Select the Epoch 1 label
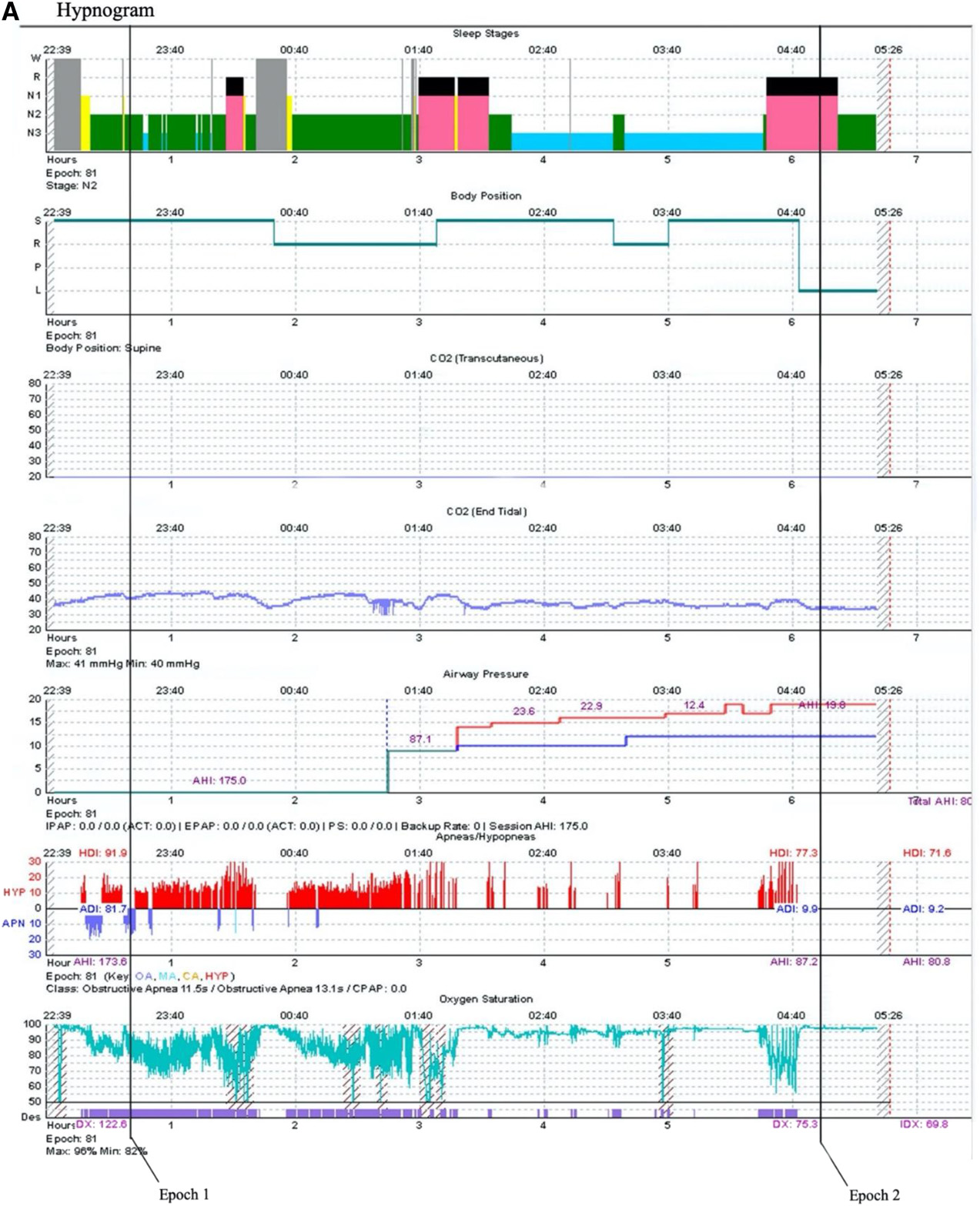This screenshot has height=1206, width=980. pyautogui.click(x=183, y=1194)
